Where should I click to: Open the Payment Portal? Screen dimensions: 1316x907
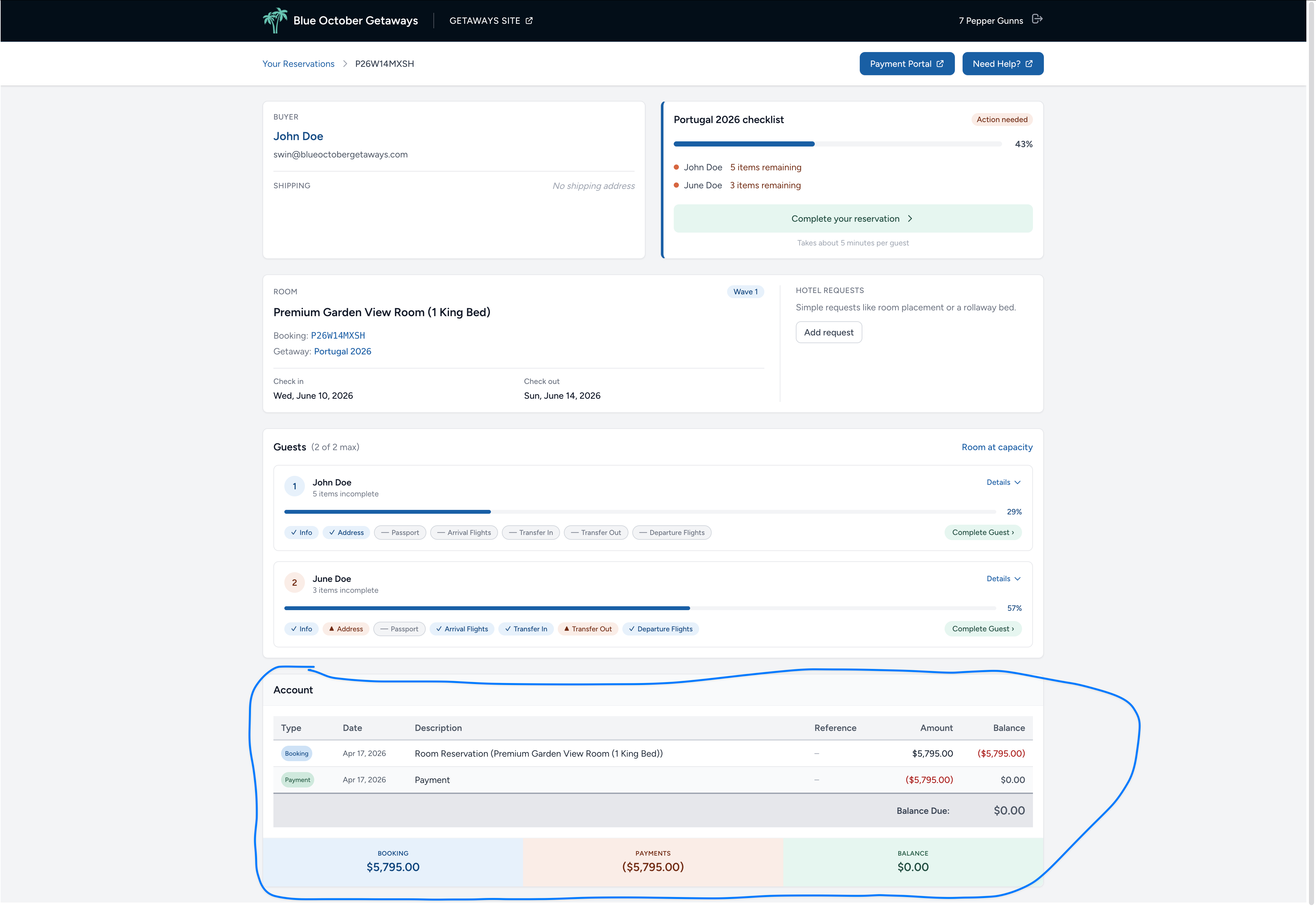tap(907, 64)
